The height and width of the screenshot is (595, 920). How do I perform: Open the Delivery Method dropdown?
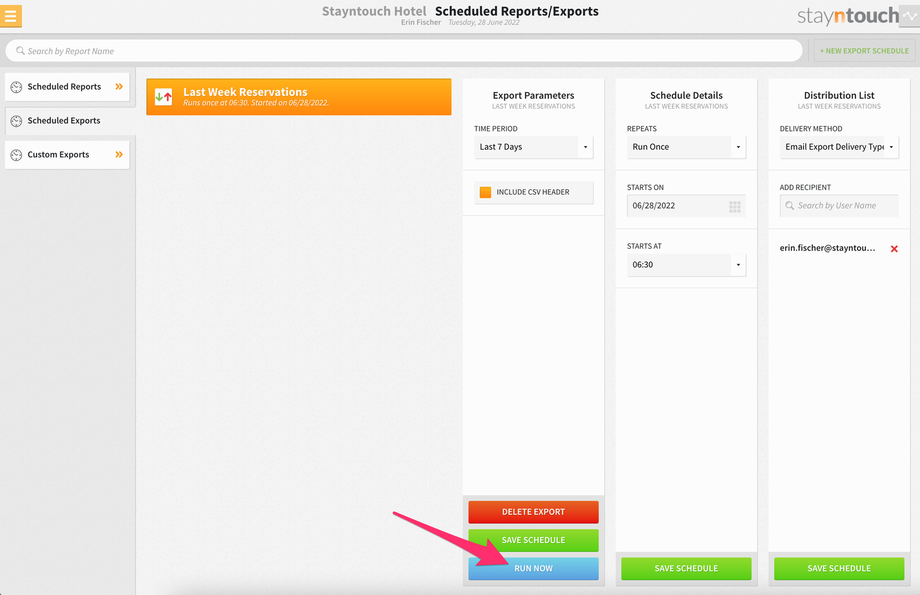(x=839, y=147)
